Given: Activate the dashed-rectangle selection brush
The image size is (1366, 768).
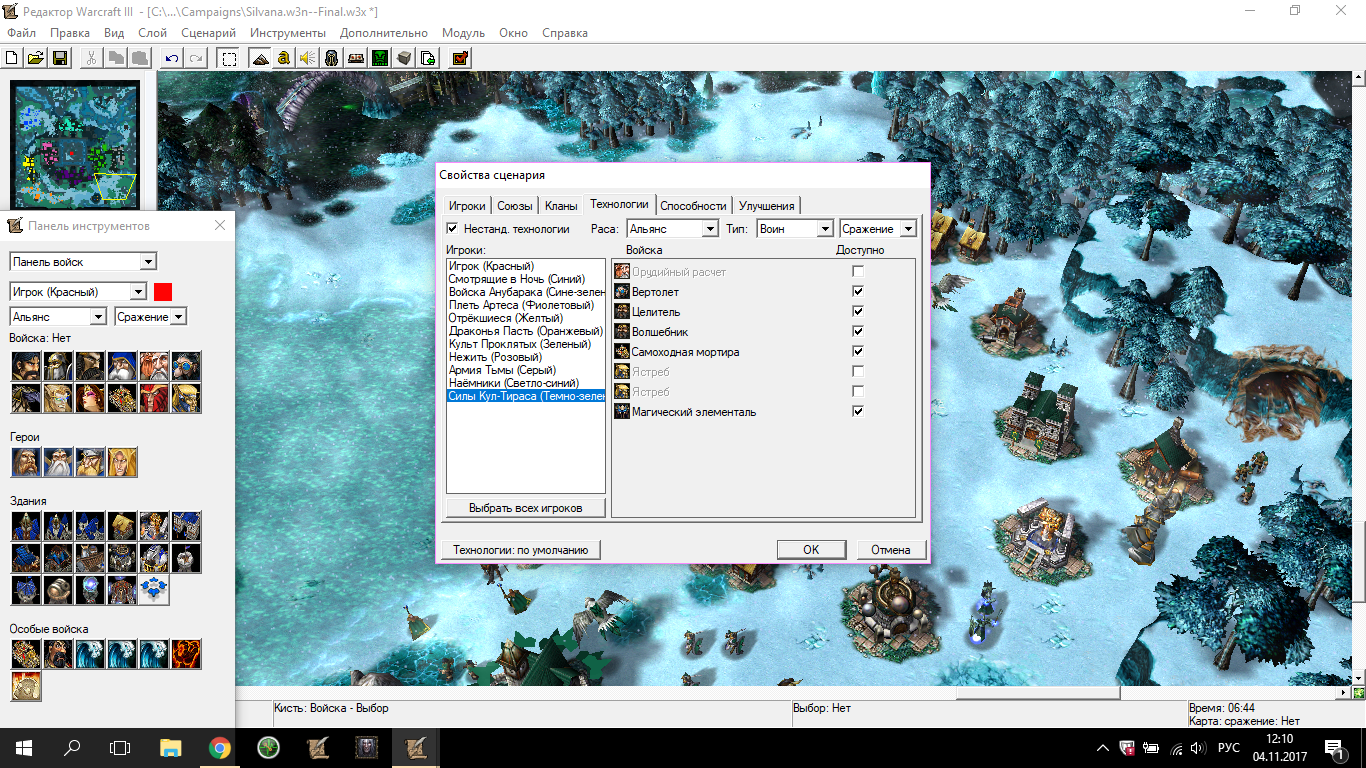Looking at the screenshot, I should pos(229,58).
